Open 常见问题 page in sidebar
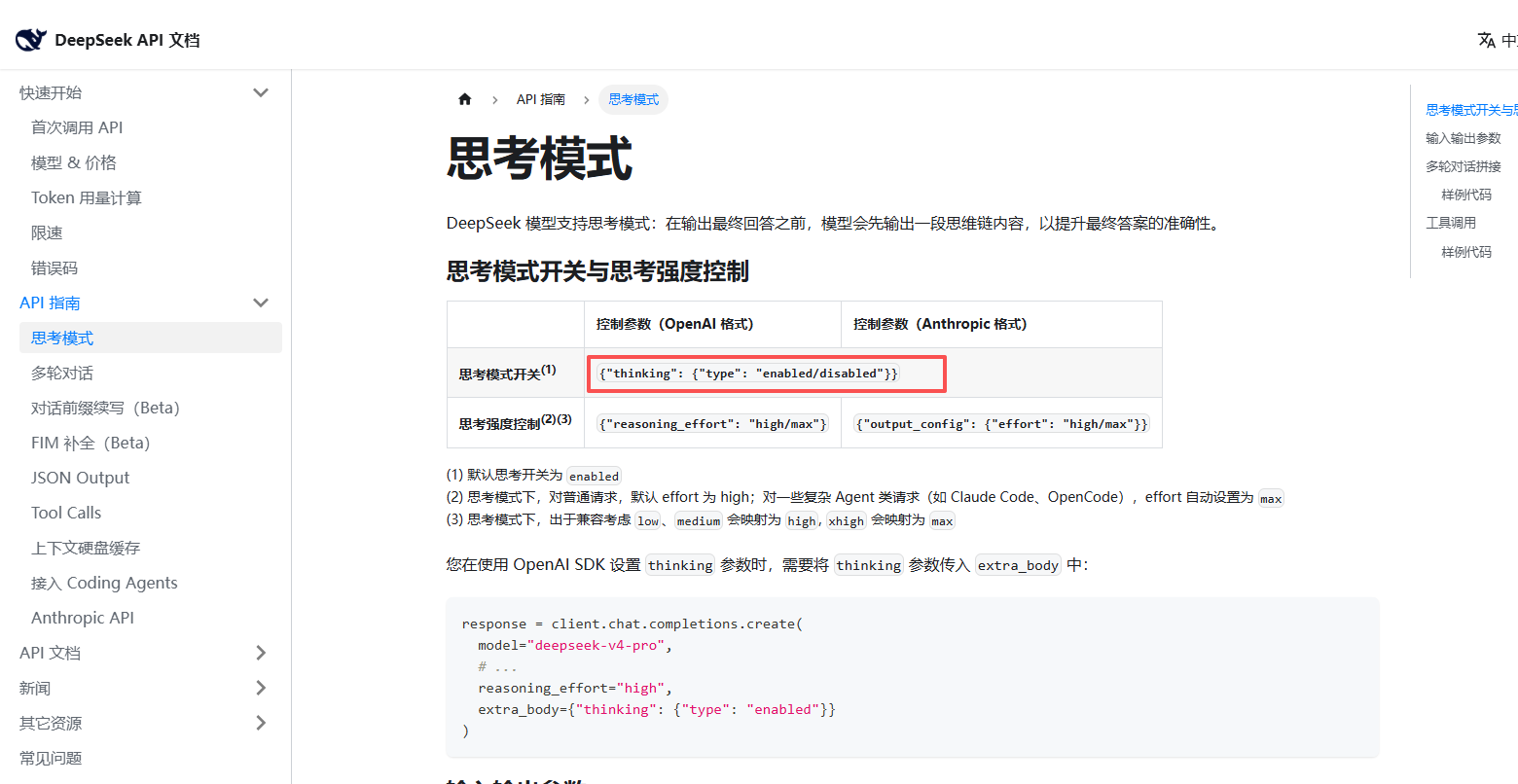Image resolution: width=1518 pixels, height=784 pixels. [x=51, y=758]
